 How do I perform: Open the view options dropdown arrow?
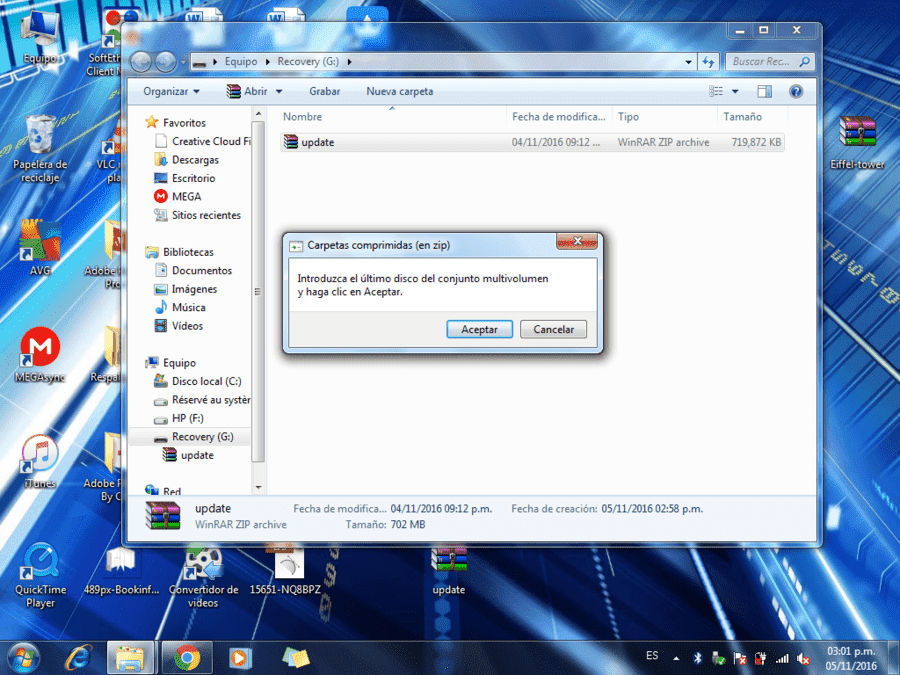pyautogui.click(x=735, y=91)
